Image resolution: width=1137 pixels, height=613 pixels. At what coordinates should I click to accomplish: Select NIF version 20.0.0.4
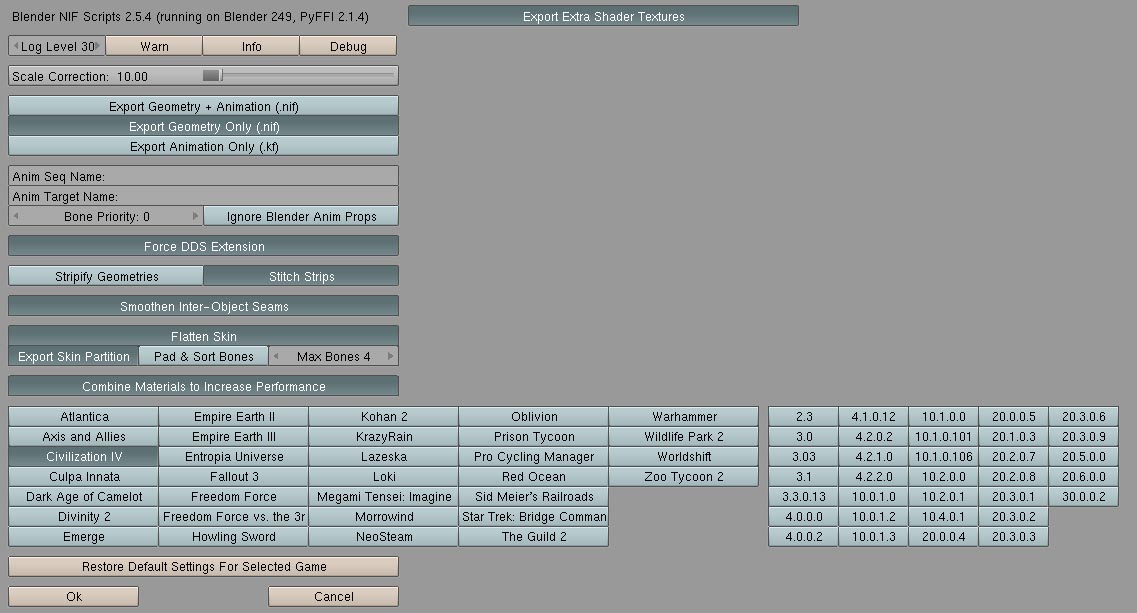click(943, 537)
